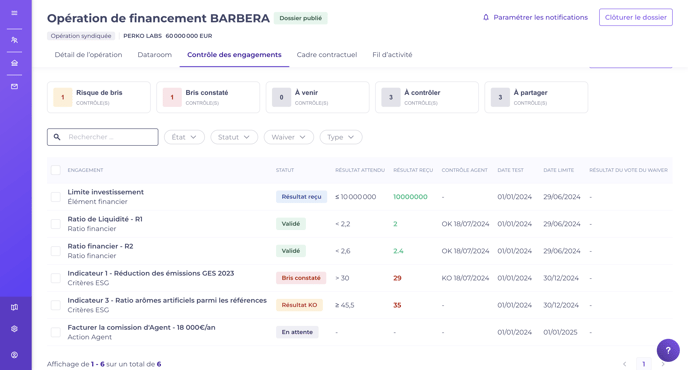Screen dimensions: 688x370
Task: Switch to Détail de l'opération tab
Action: pyautogui.click(x=88, y=55)
